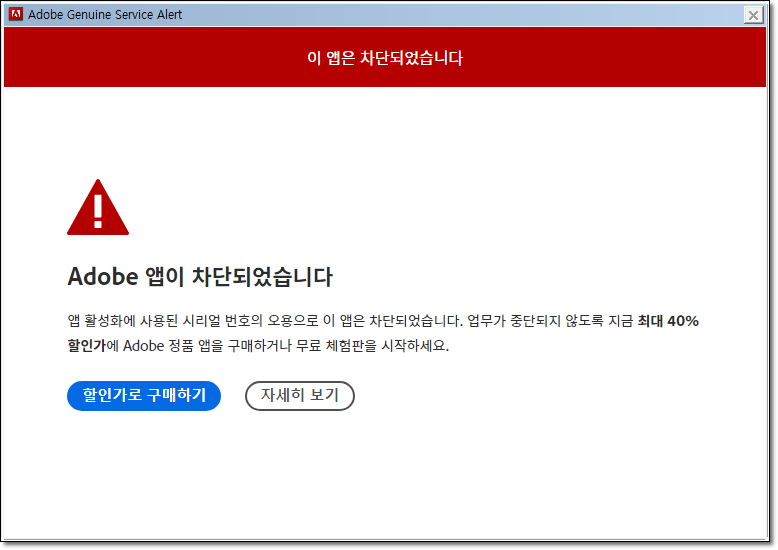
Task: Select the heading 'Adobe 앱이 차단되었습니다'
Action: point(200,276)
